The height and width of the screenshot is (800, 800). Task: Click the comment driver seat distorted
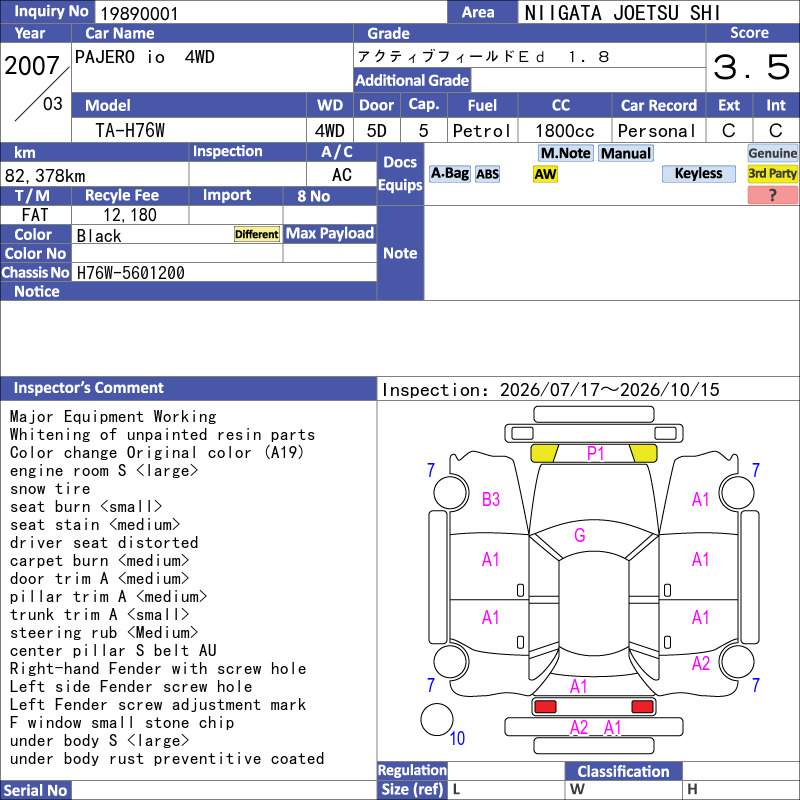click(104, 542)
